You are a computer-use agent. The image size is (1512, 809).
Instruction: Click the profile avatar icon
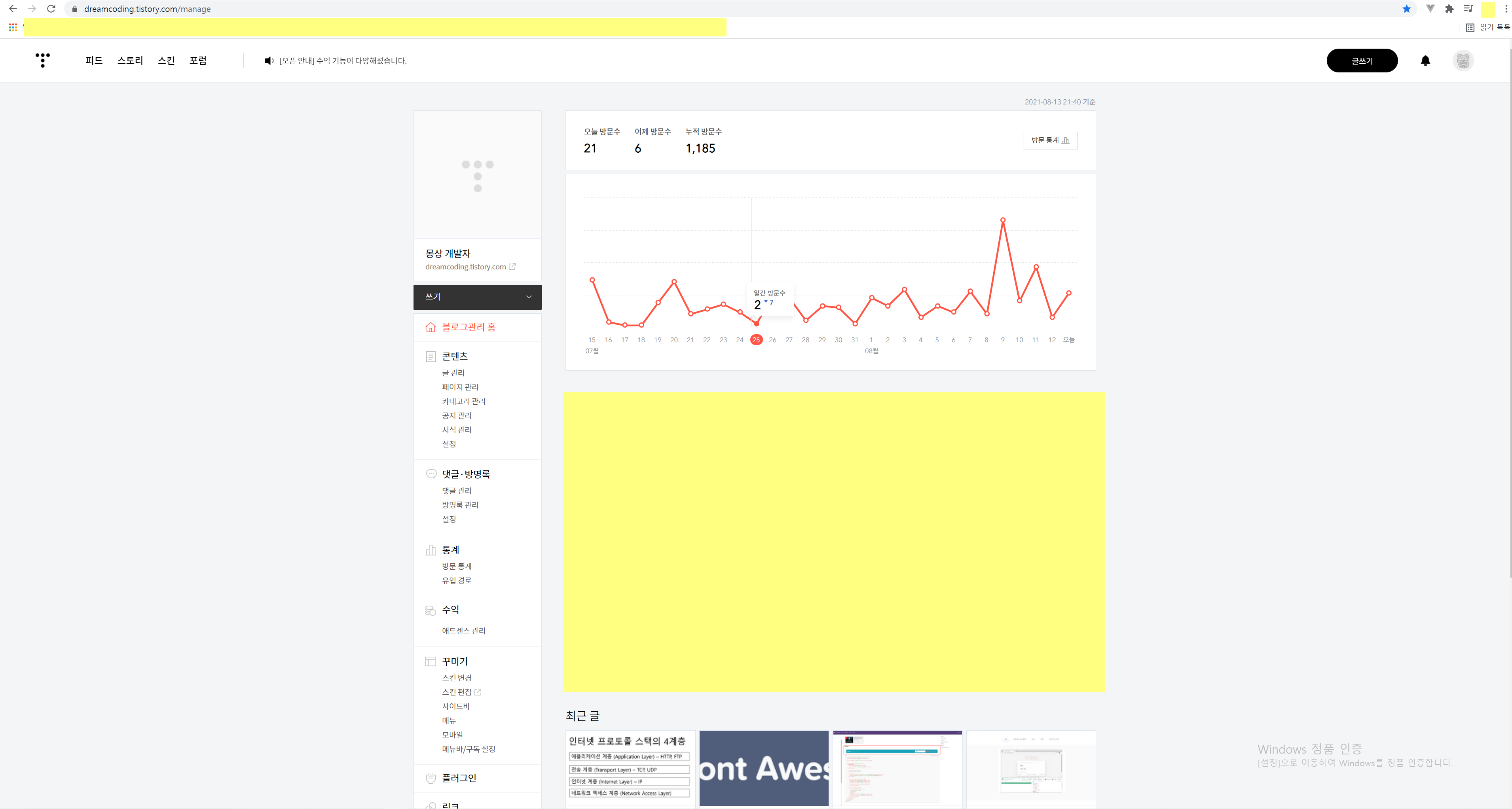pyautogui.click(x=1463, y=61)
